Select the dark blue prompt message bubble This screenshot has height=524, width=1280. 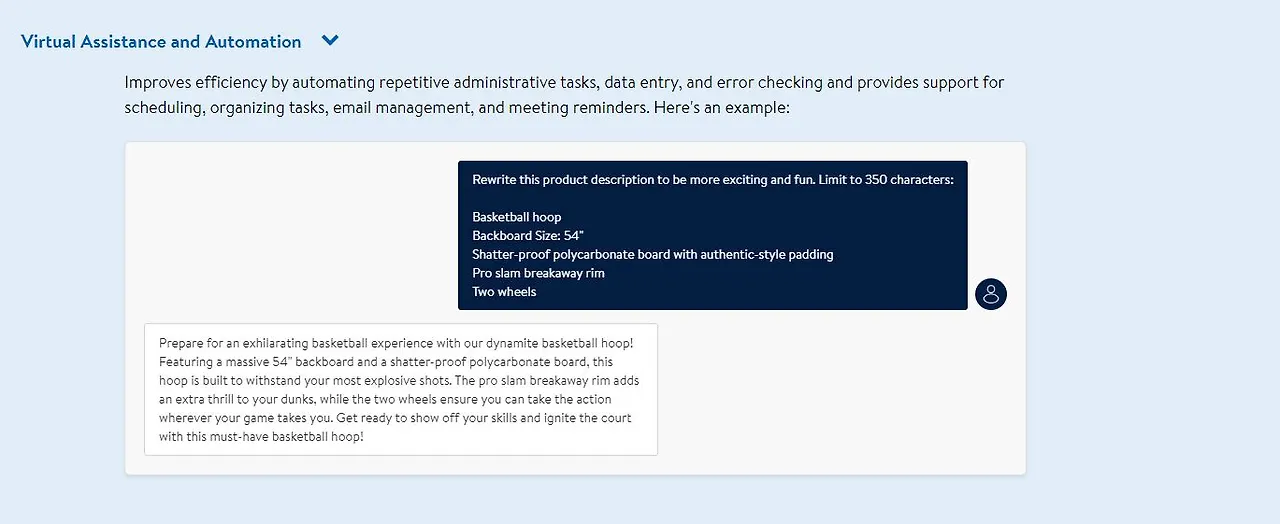[x=713, y=235]
